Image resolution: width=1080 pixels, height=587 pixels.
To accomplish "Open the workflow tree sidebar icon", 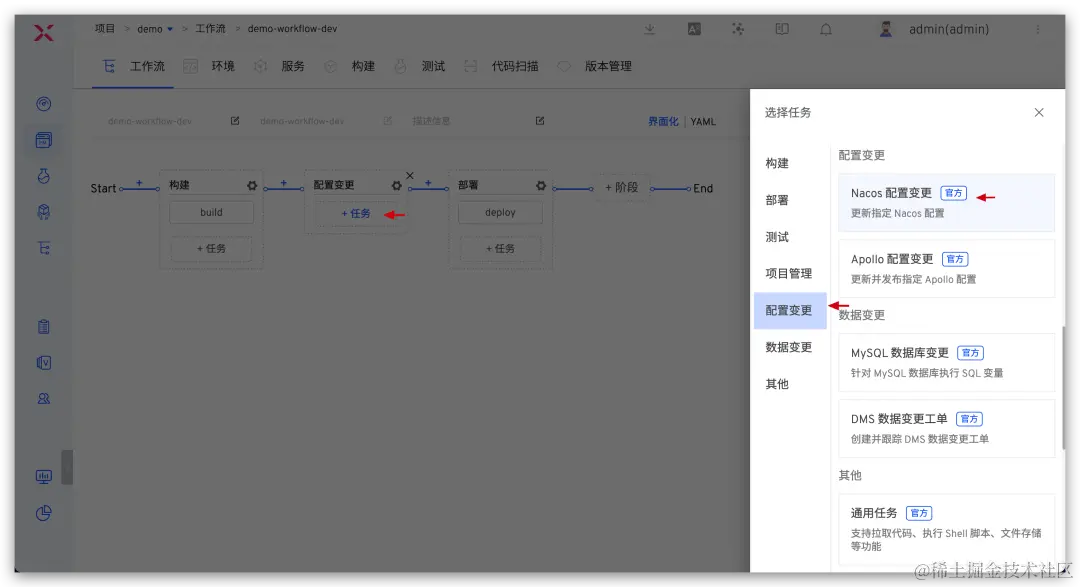I will pos(43,248).
